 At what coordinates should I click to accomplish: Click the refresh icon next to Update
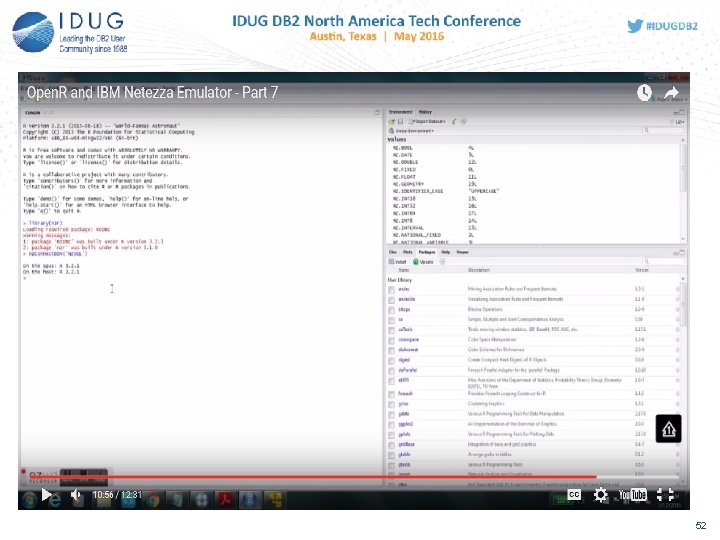tap(443, 262)
